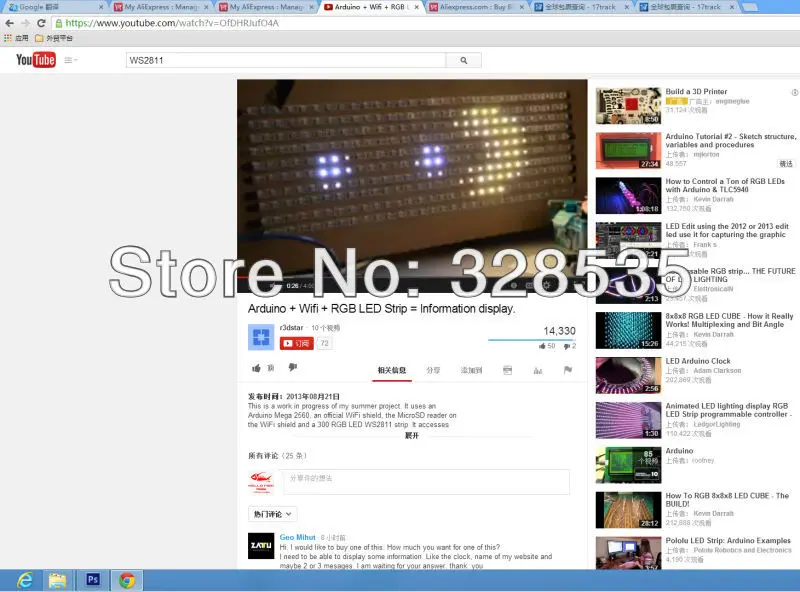The width and height of the screenshot is (800, 592).
Task: Open the YouTube guide menu icon
Action: 70,60
